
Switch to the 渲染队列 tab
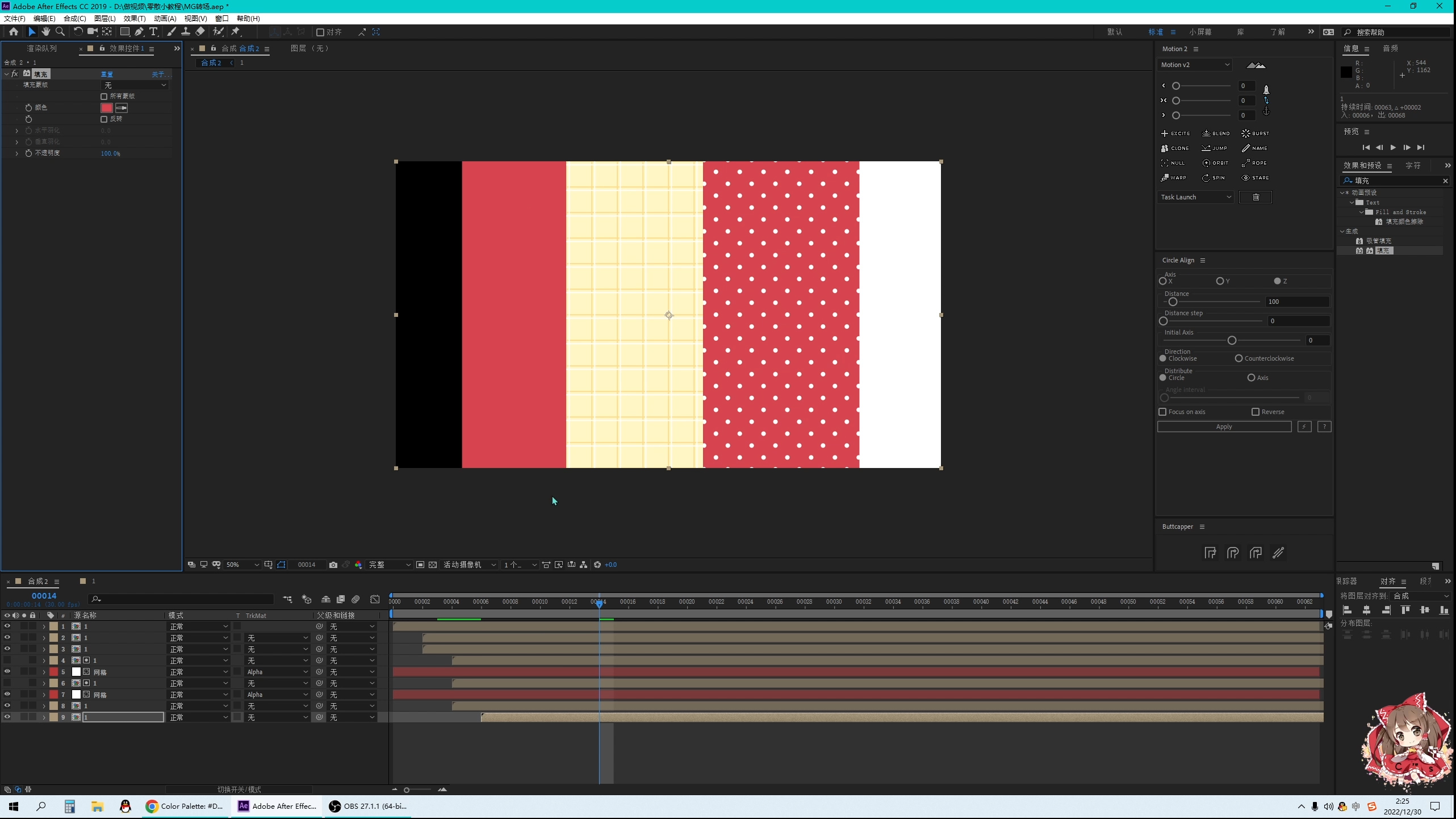(42, 48)
